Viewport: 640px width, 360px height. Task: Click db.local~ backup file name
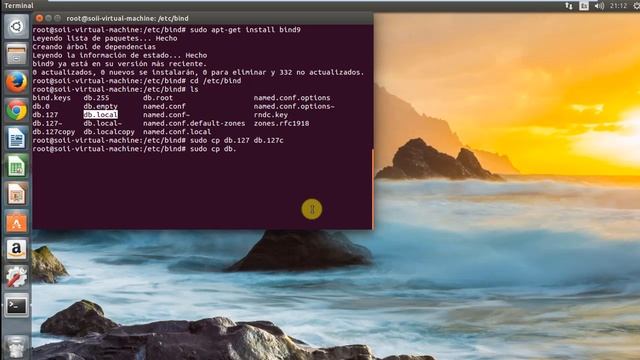click(102, 123)
